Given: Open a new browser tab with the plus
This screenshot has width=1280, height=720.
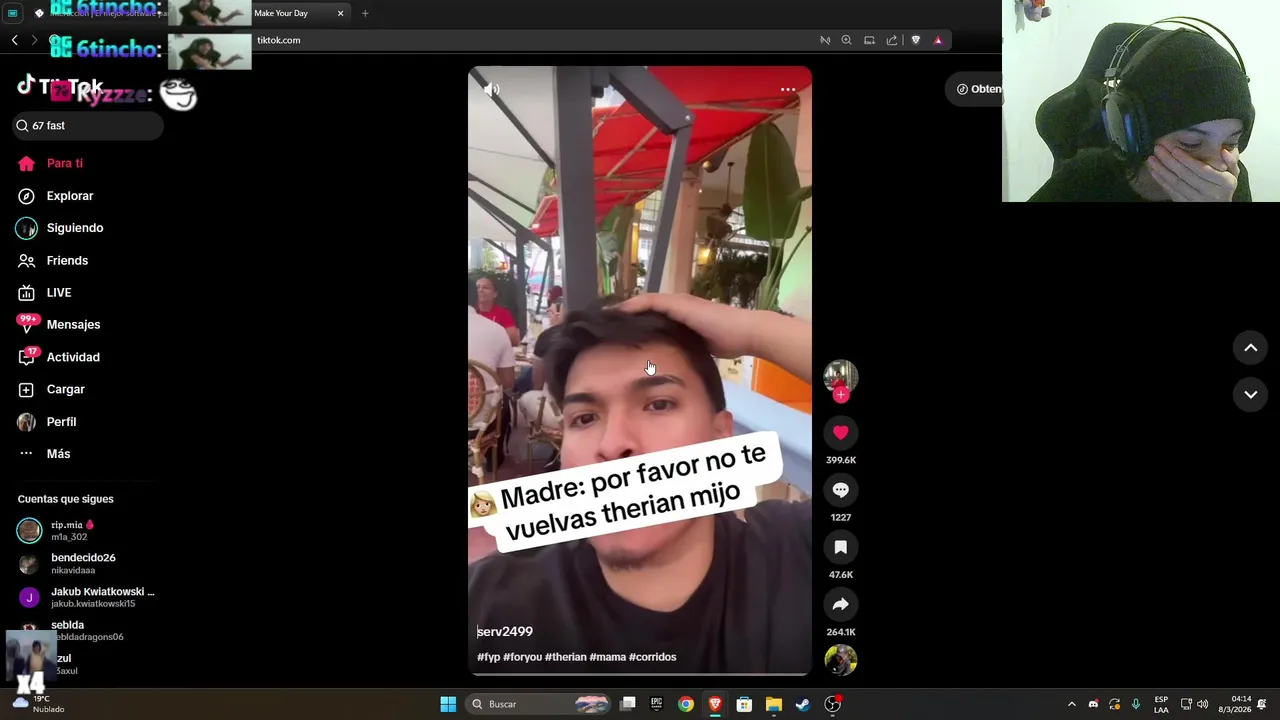Looking at the screenshot, I should point(365,13).
